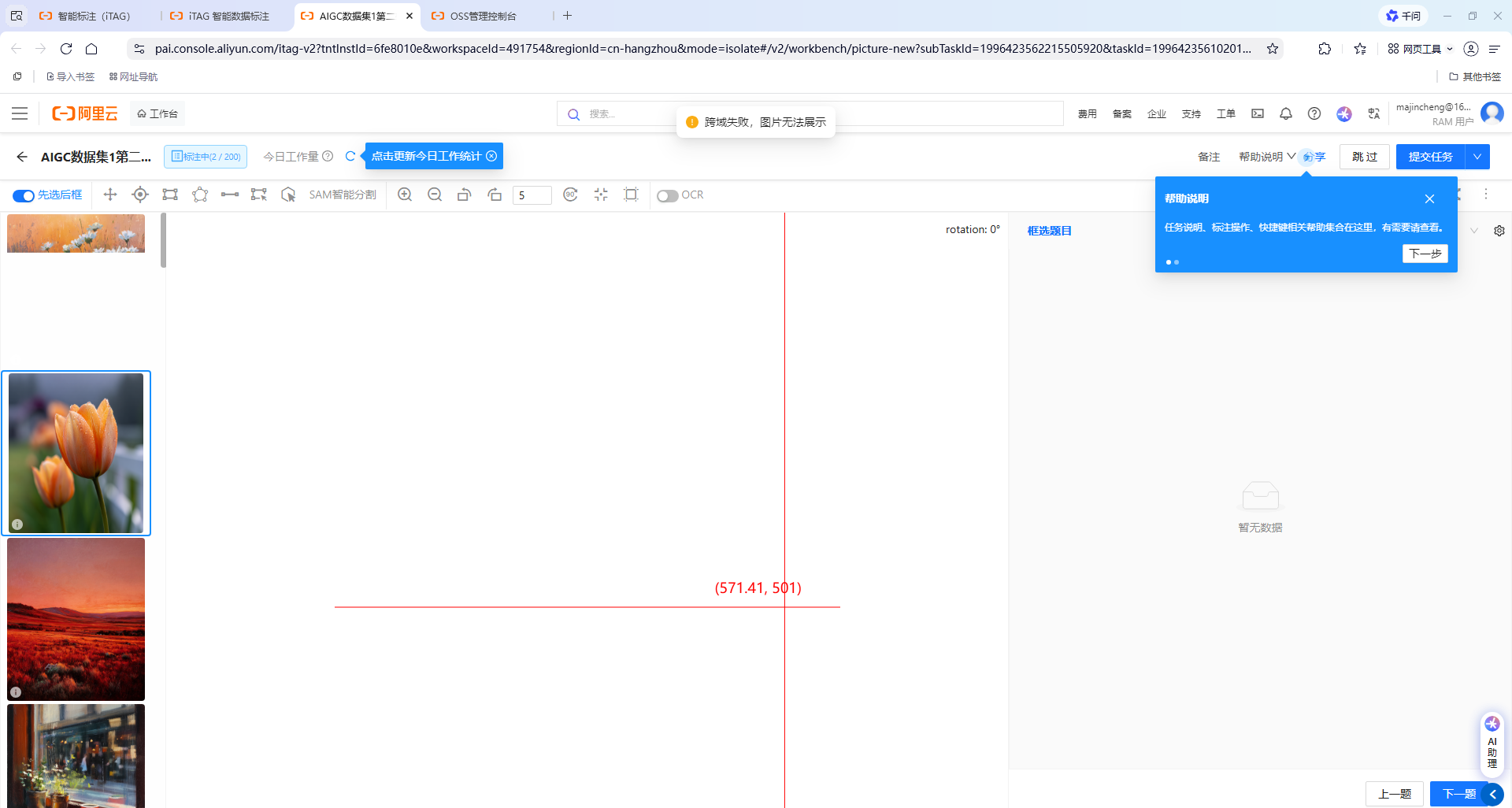
Task: Switch language with the translate icon
Action: tap(1374, 113)
